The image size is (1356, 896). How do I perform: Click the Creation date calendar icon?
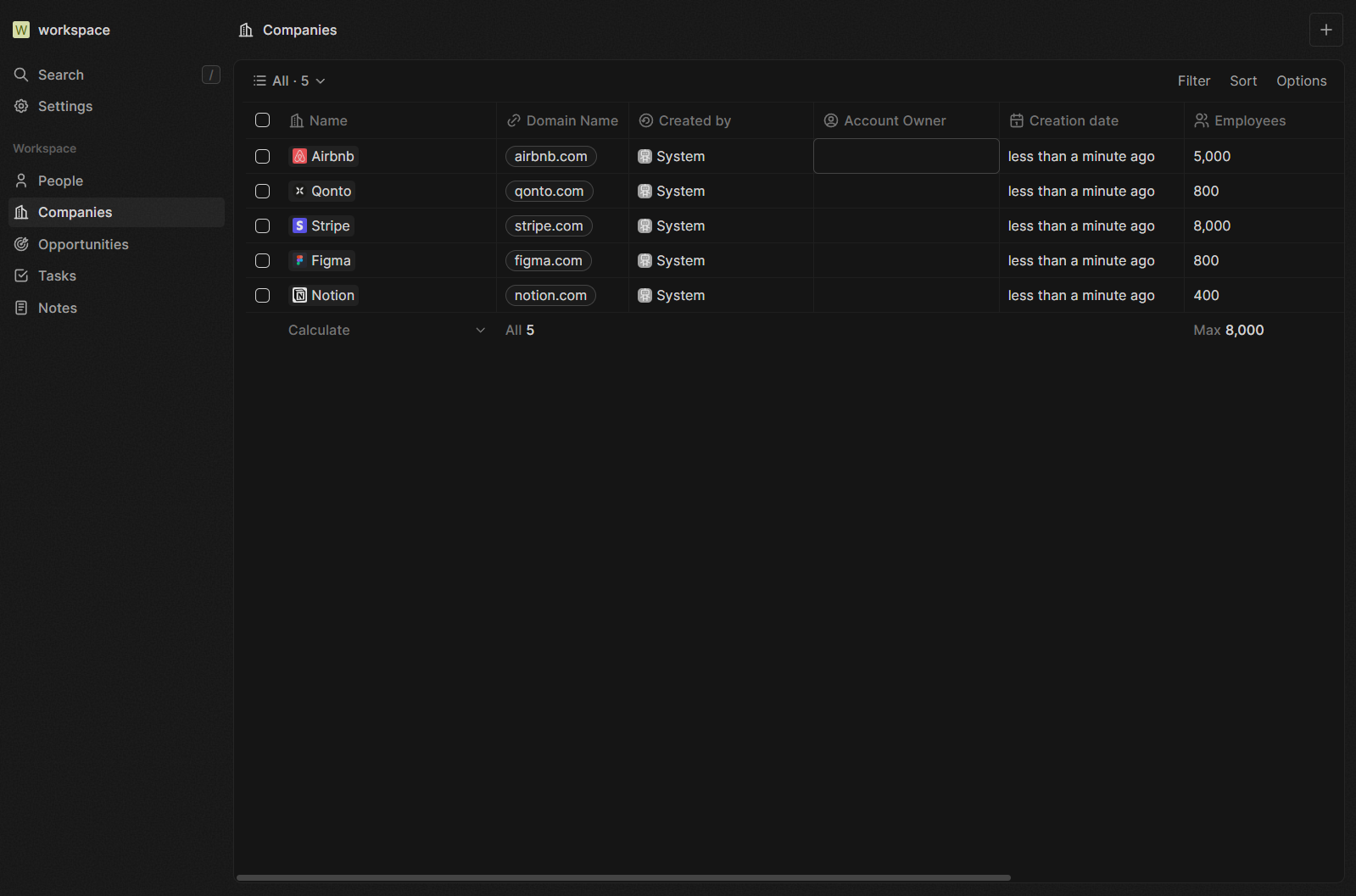(1016, 120)
